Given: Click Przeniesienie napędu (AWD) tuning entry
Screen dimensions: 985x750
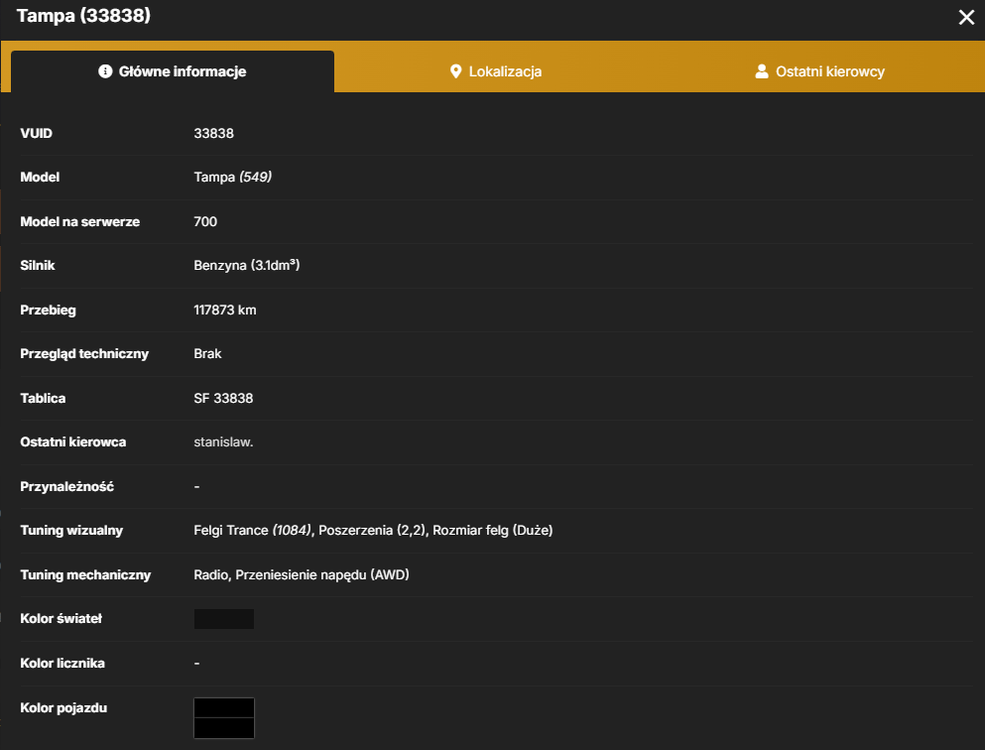Looking at the screenshot, I should 322,575.
